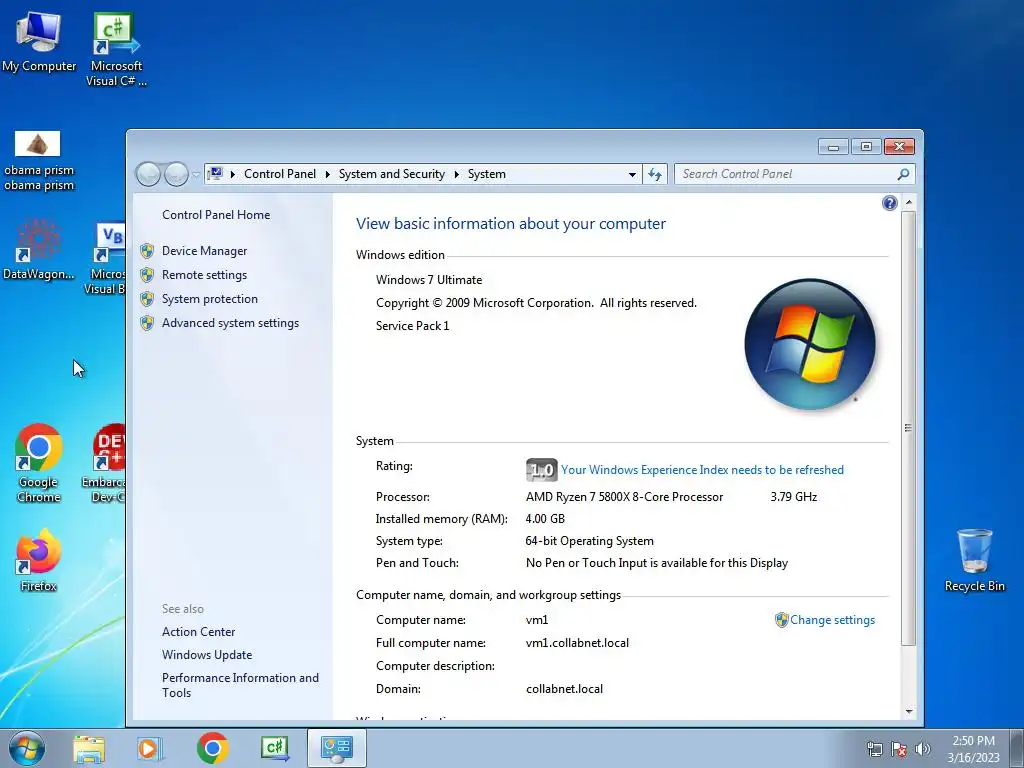This screenshot has height=768, width=1024.
Task: Click the scrollbar up arrow
Action: click(908, 202)
